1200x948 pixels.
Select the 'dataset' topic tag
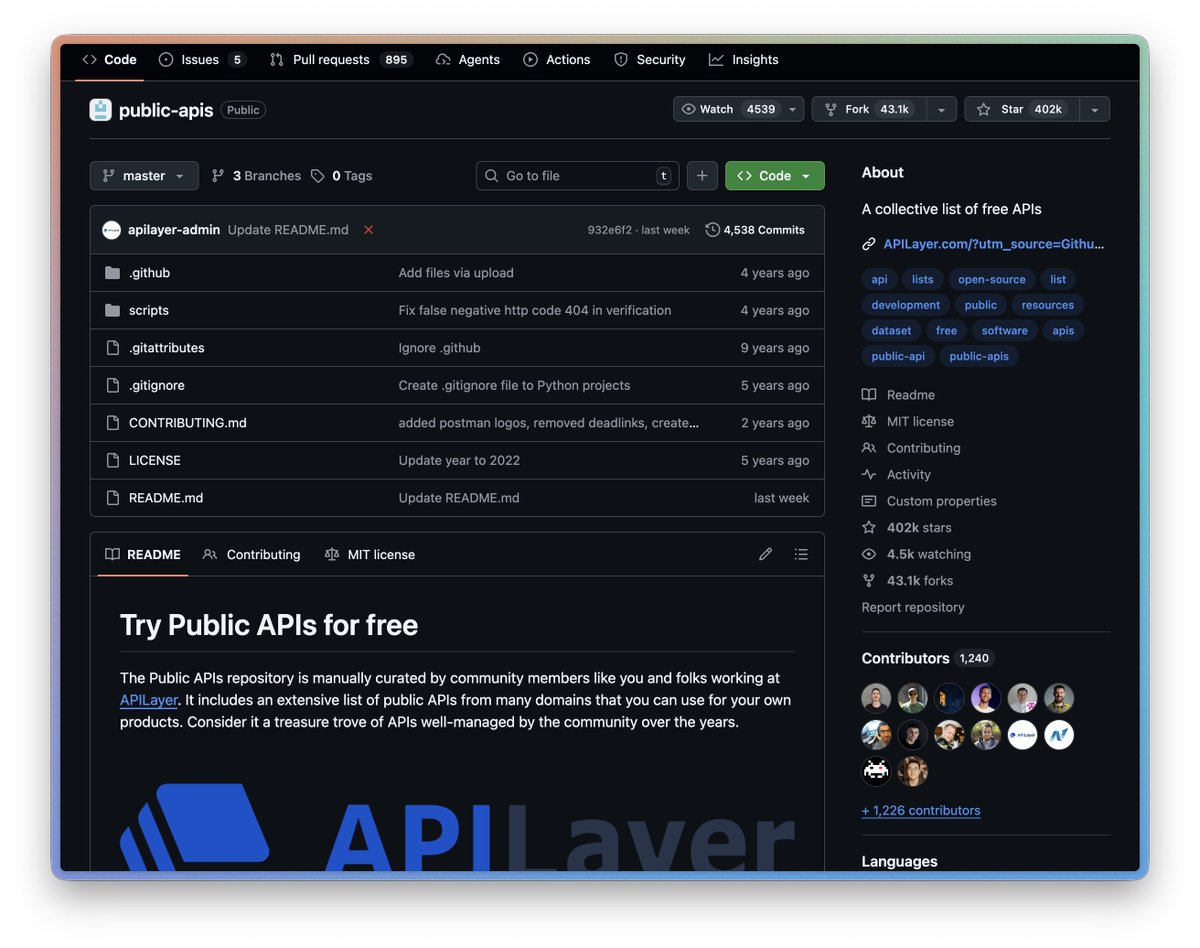click(x=891, y=331)
